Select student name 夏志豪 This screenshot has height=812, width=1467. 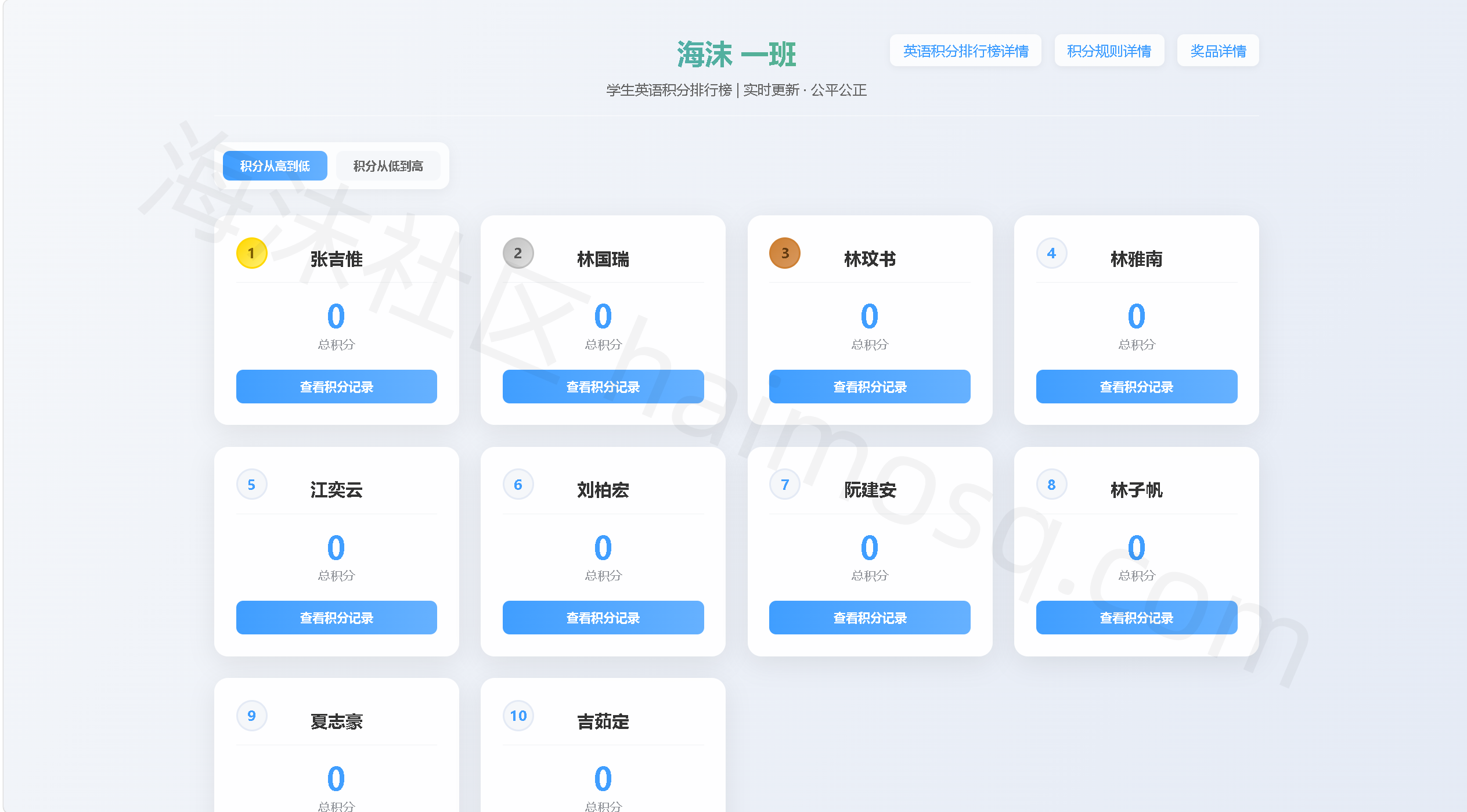pos(337,721)
